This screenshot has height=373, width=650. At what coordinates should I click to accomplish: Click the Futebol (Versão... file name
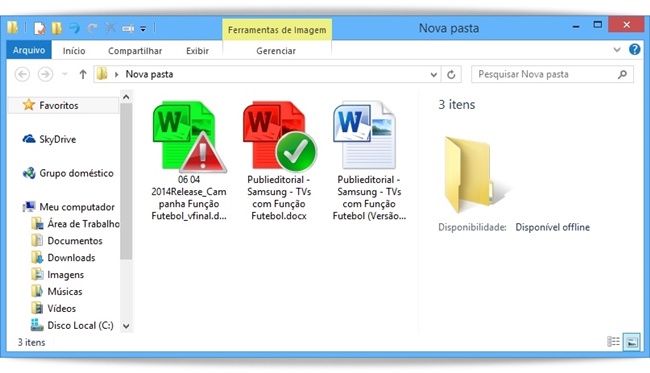(369, 198)
